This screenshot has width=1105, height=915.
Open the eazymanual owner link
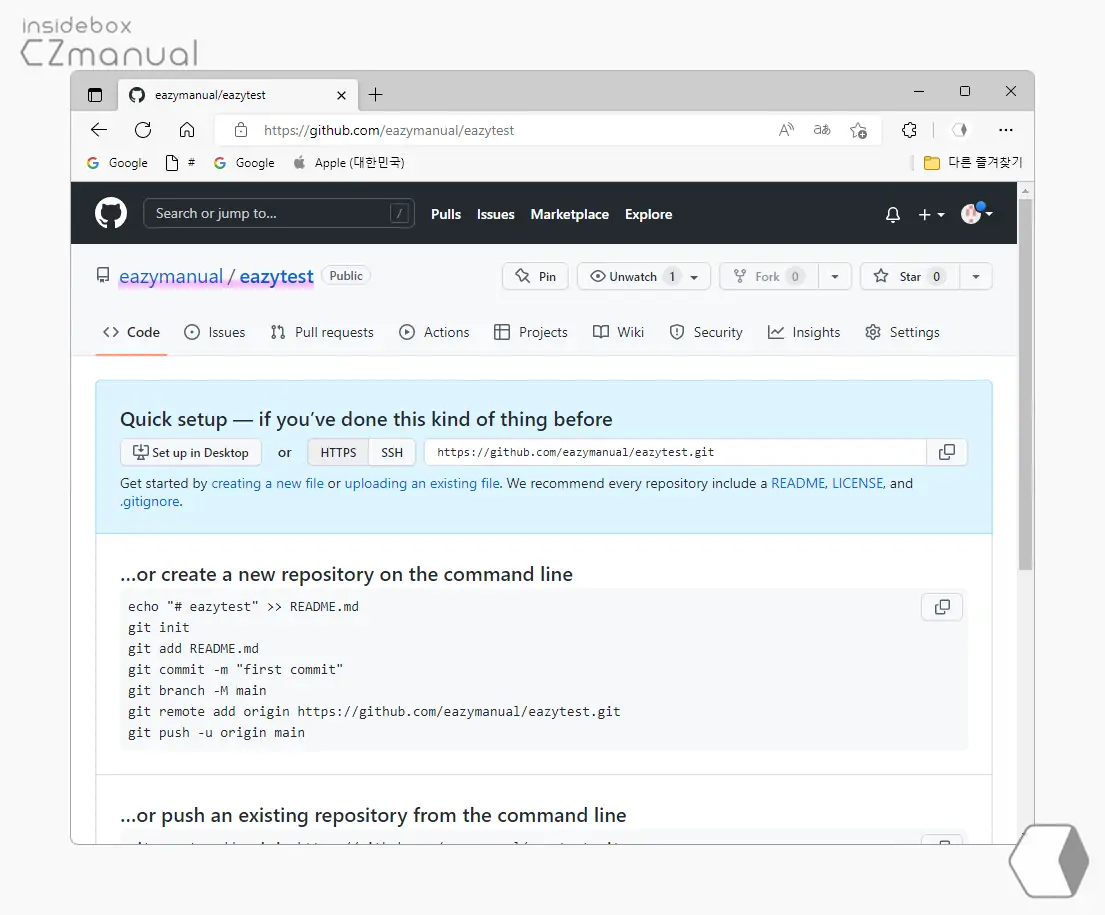171,276
